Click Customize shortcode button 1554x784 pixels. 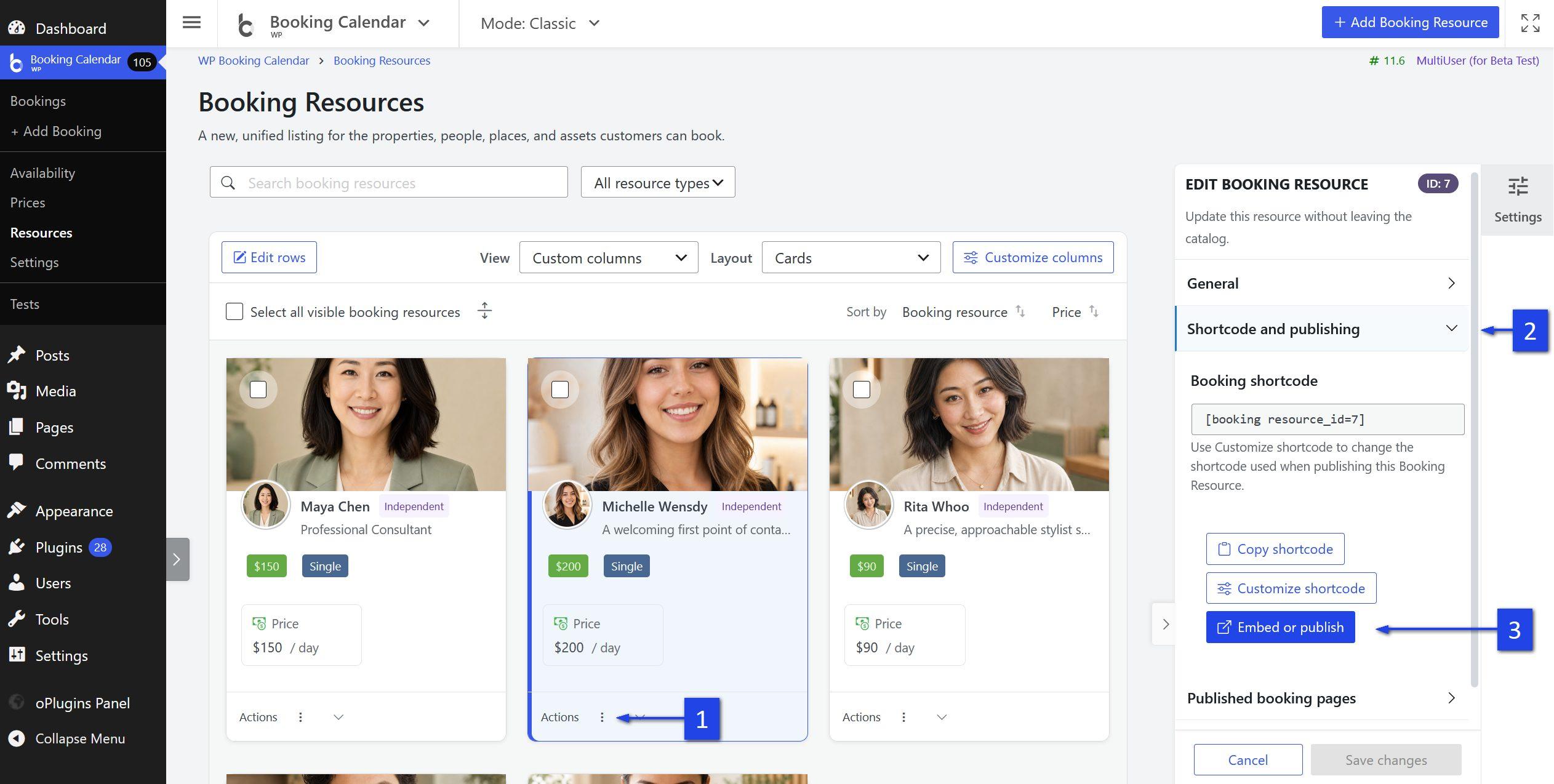coord(1291,588)
